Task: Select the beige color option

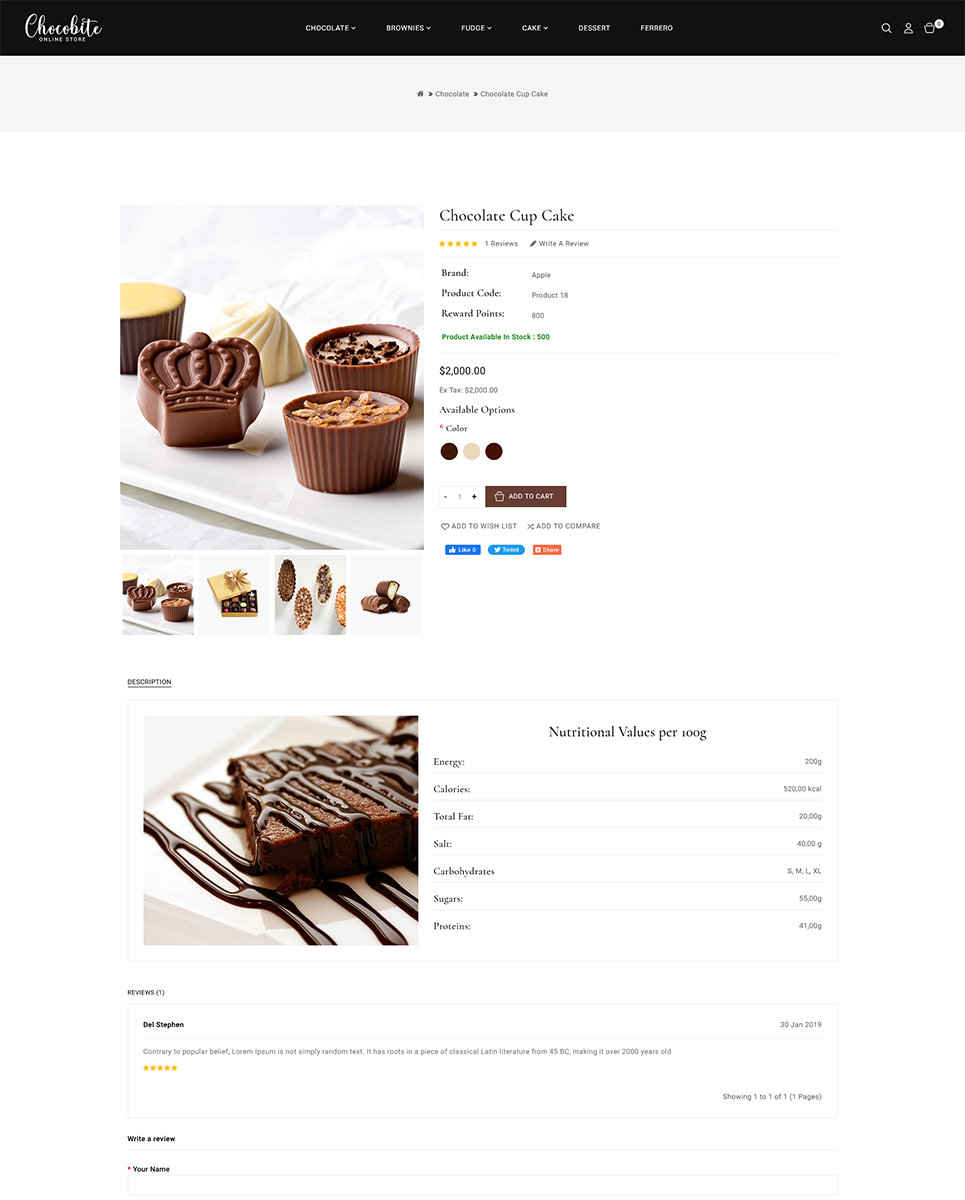Action: point(472,452)
